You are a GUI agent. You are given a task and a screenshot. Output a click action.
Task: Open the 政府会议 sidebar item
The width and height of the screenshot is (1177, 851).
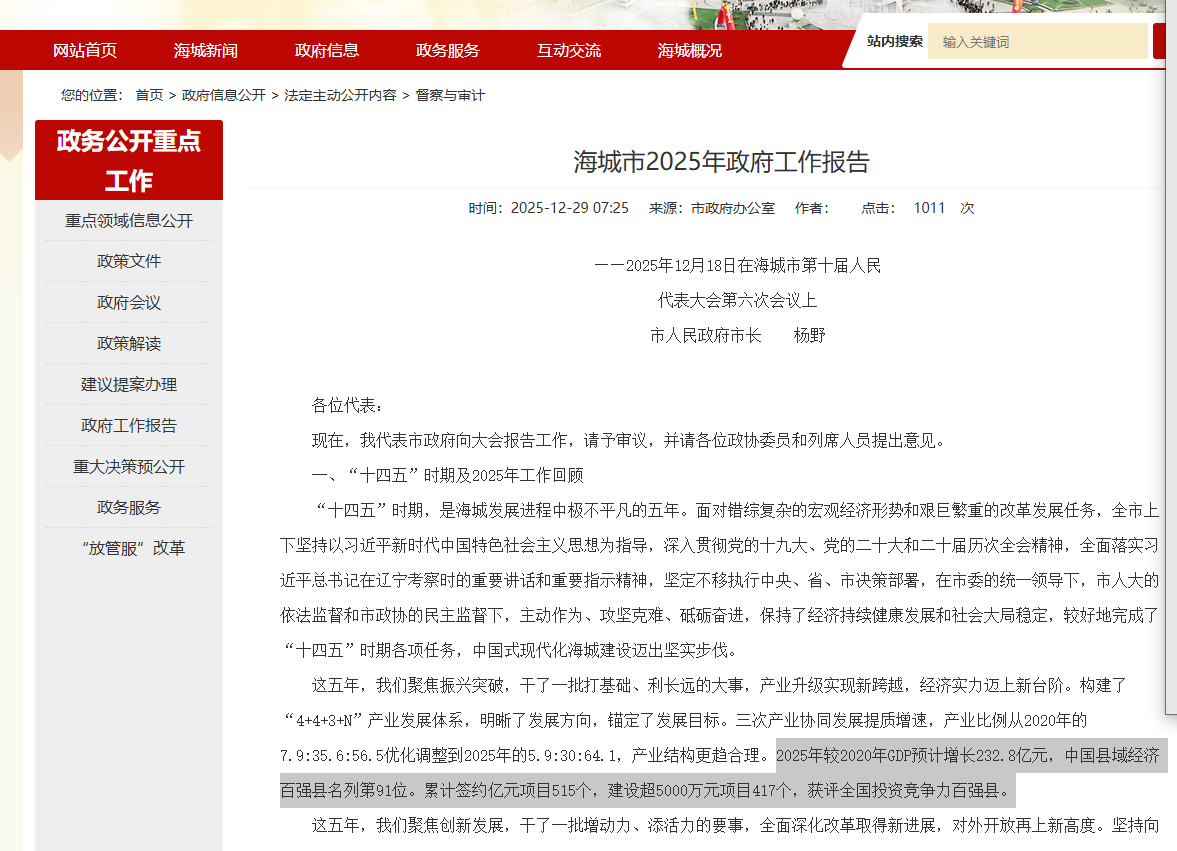tap(129, 303)
